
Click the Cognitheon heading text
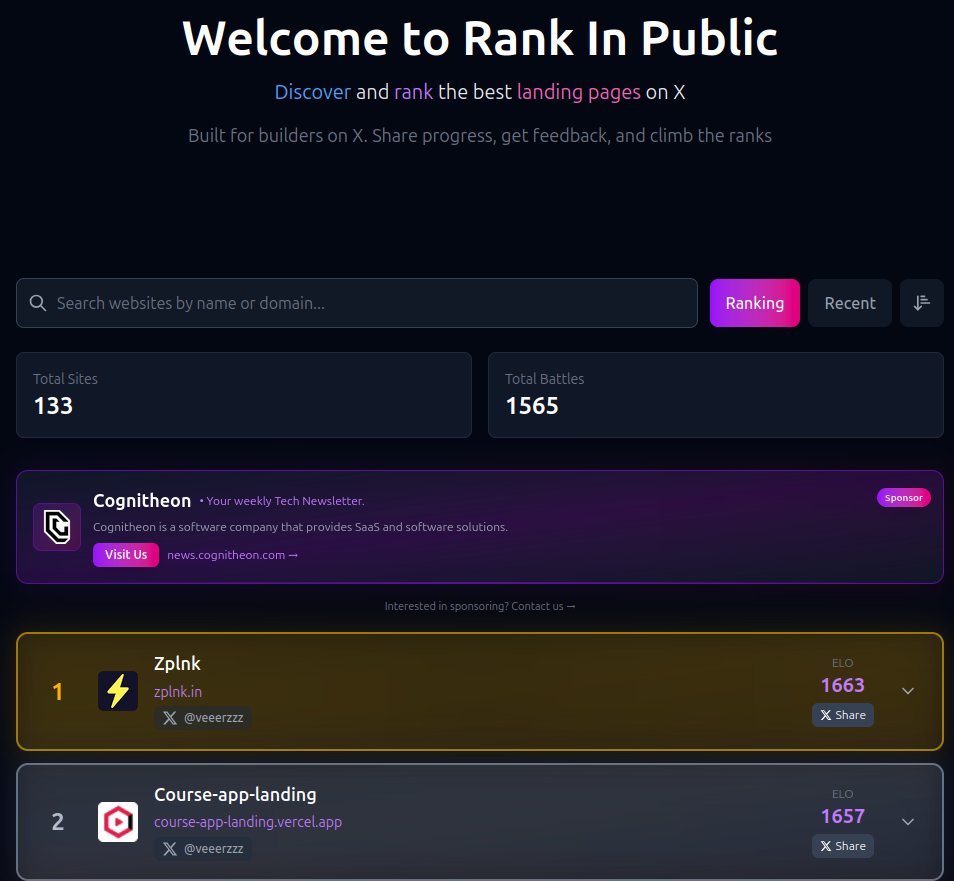(x=142, y=501)
